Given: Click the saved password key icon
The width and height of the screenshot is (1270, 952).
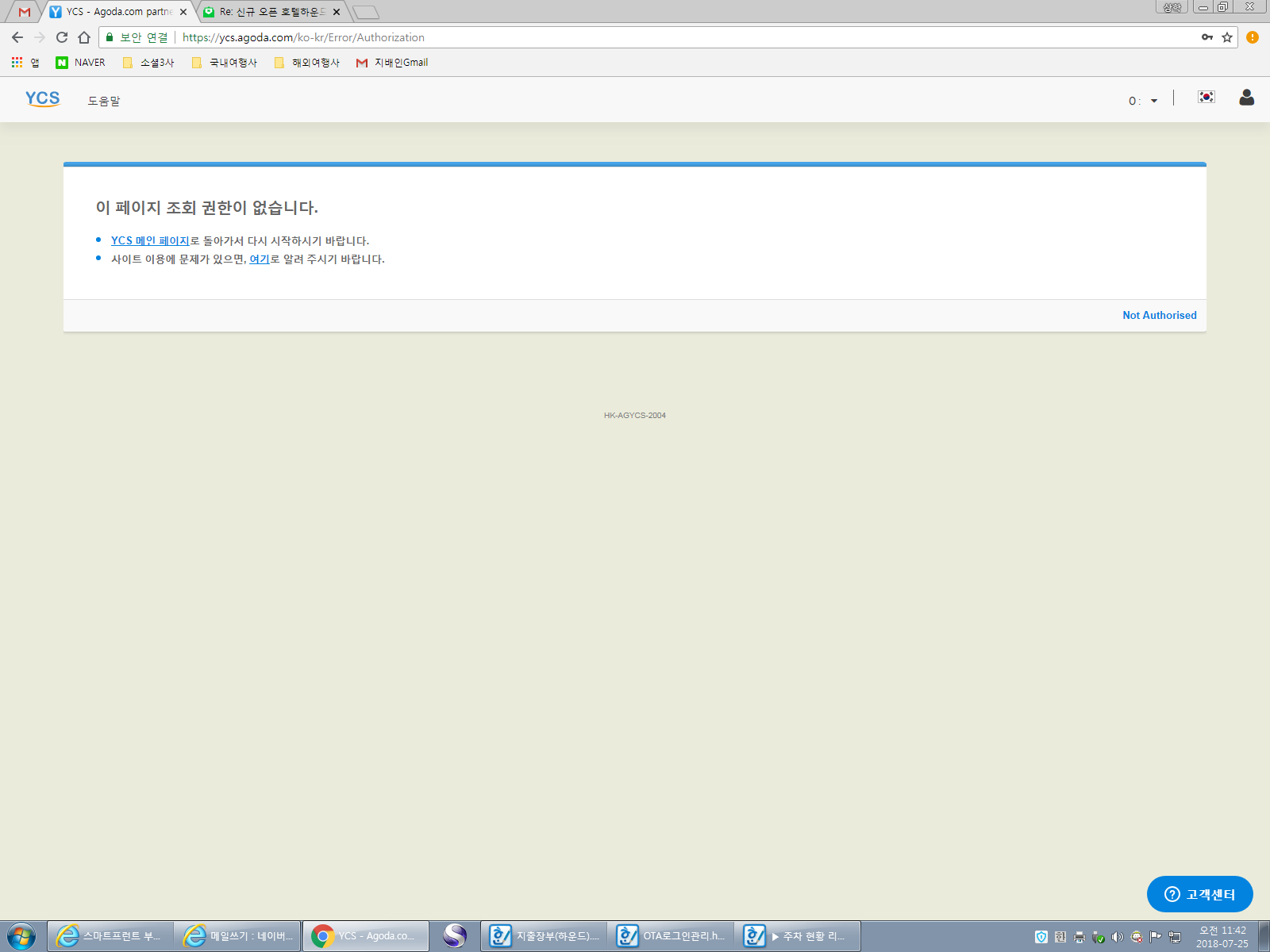Looking at the screenshot, I should tap(1207, 37).
